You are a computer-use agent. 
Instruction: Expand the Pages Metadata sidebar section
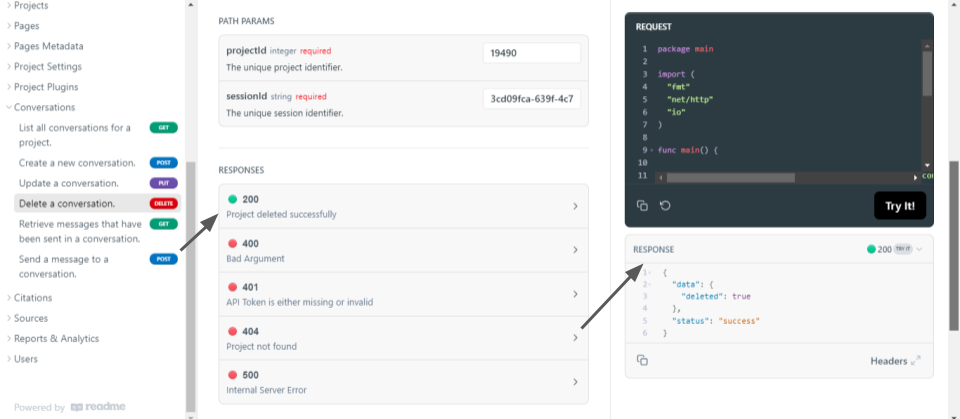pyautogui.click(x=45, y=46)
